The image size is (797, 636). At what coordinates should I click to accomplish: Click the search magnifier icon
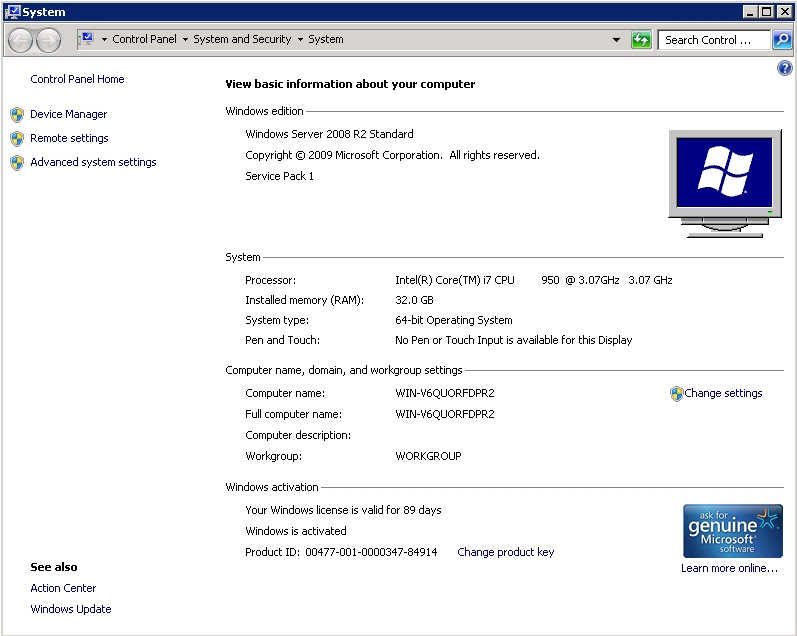pos(782,40)
